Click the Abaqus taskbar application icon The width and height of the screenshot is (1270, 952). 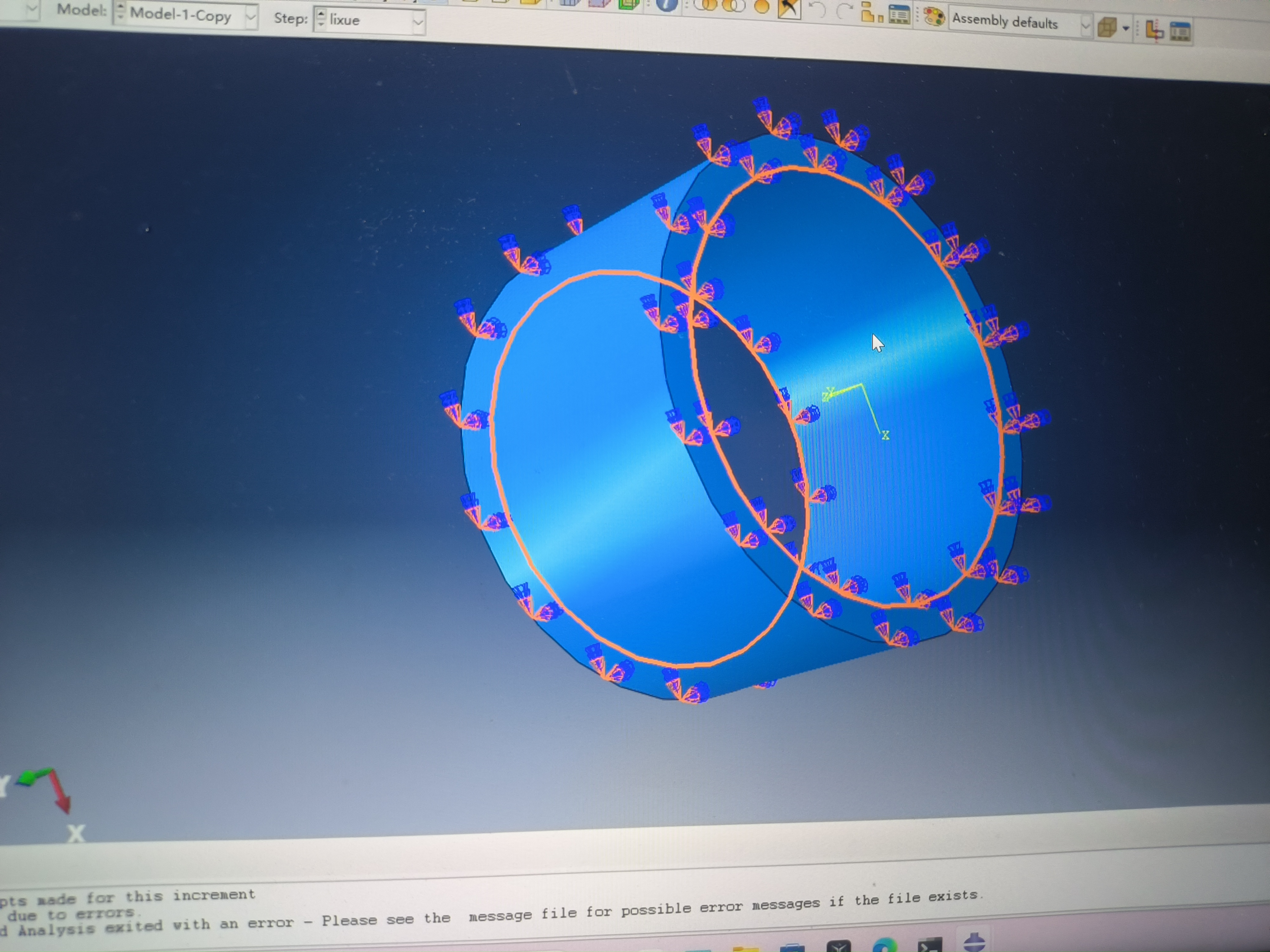974,943
